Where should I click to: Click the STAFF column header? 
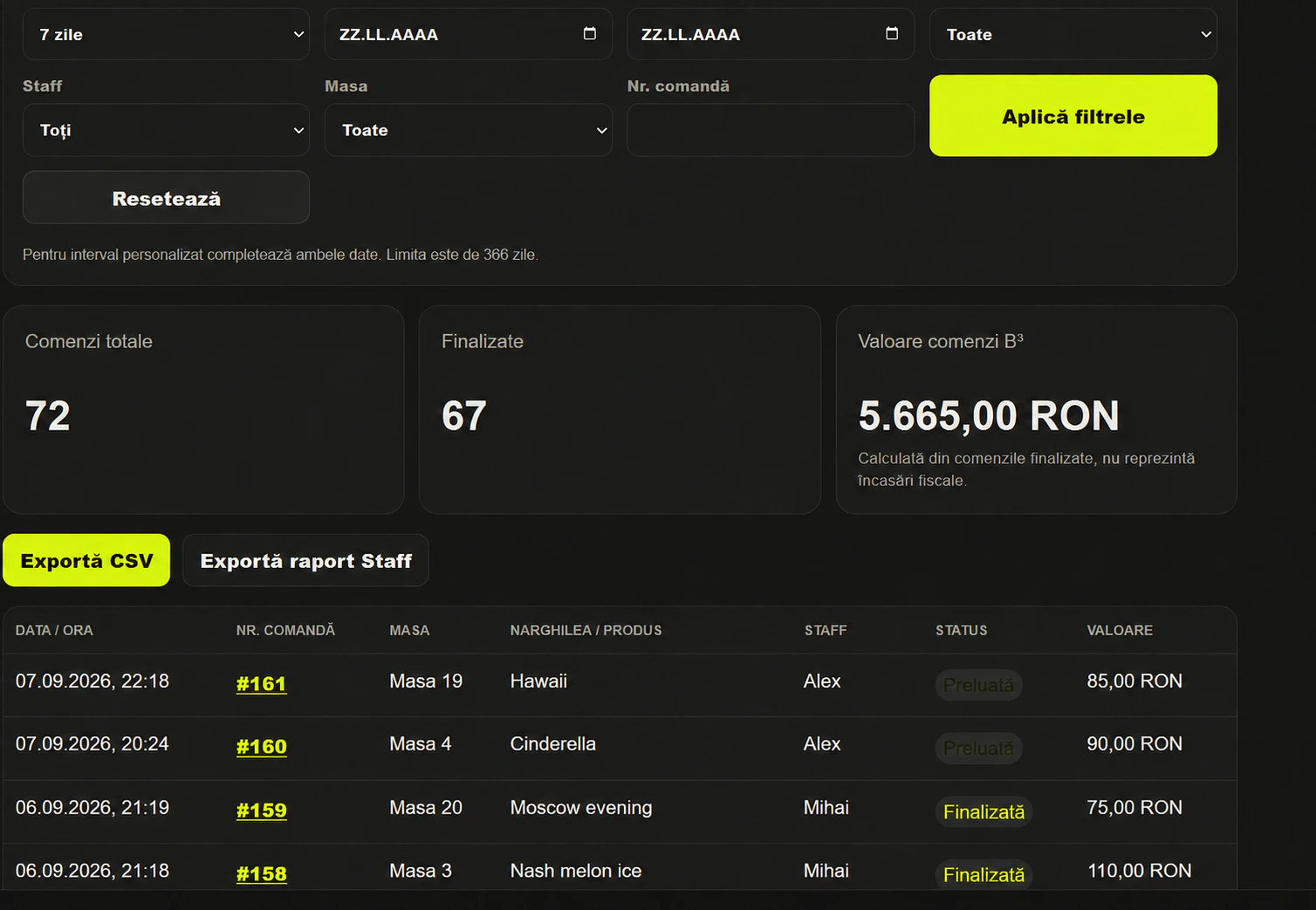pos(826,630)
